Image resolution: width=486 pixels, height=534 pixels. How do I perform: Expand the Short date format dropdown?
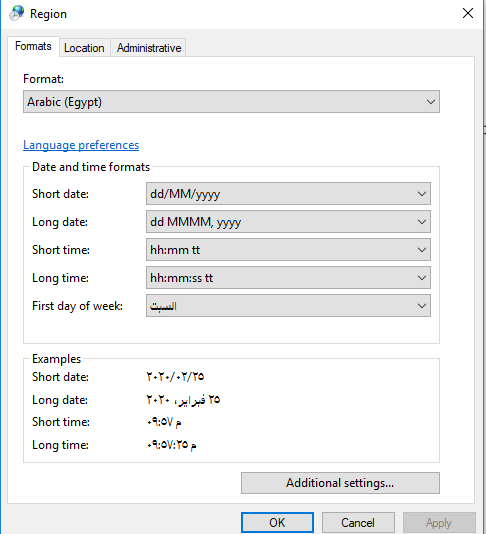click(x=288, y=194)
